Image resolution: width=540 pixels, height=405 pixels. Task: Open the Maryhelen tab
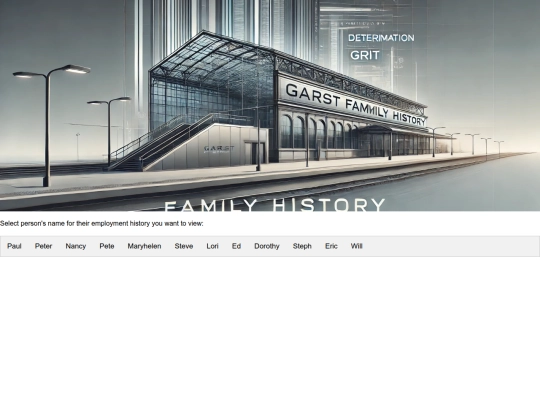[144, 246]
